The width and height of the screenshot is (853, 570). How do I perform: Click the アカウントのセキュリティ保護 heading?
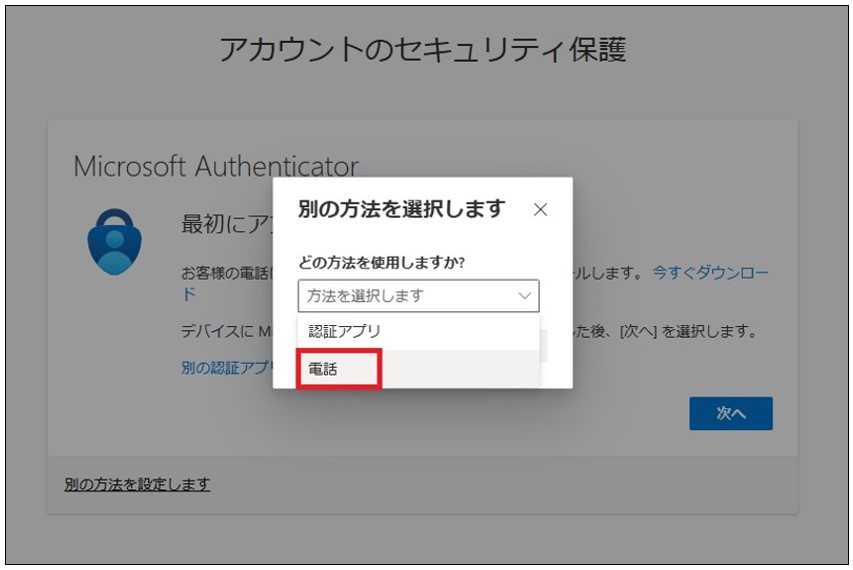pyautogui.click(x=423, y=49)
